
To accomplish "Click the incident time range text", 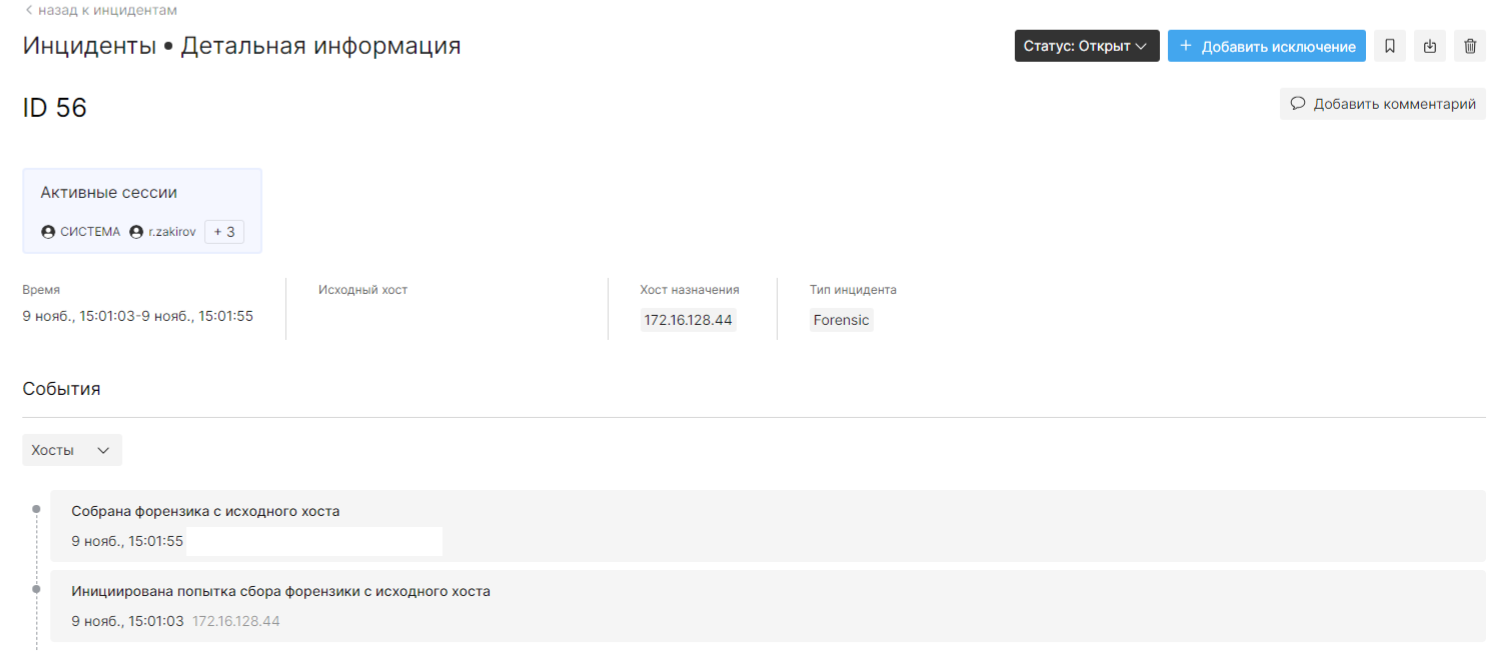I will click(138, 316).
